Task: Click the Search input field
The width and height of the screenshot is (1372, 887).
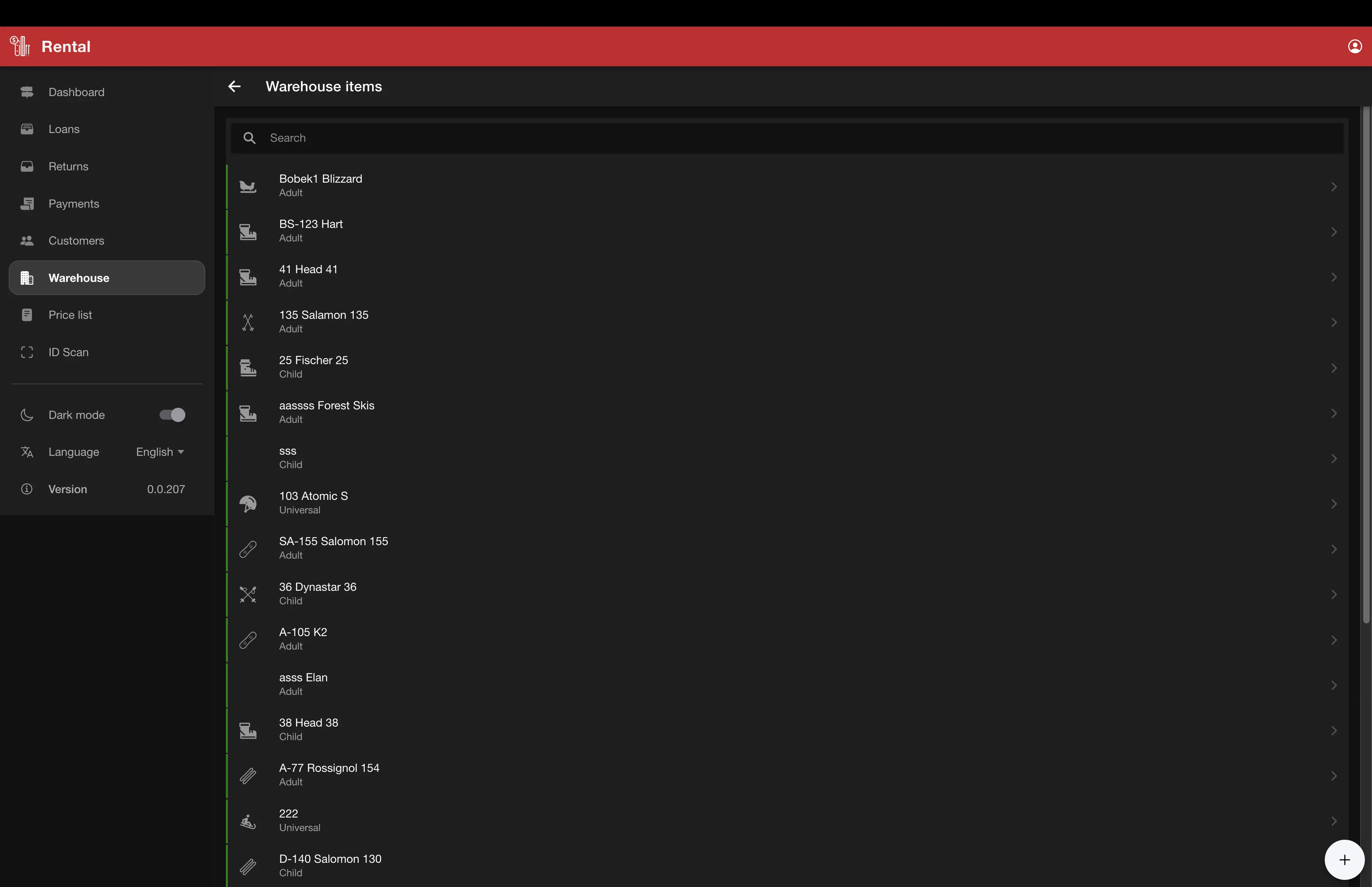Action: coord(788,138)
